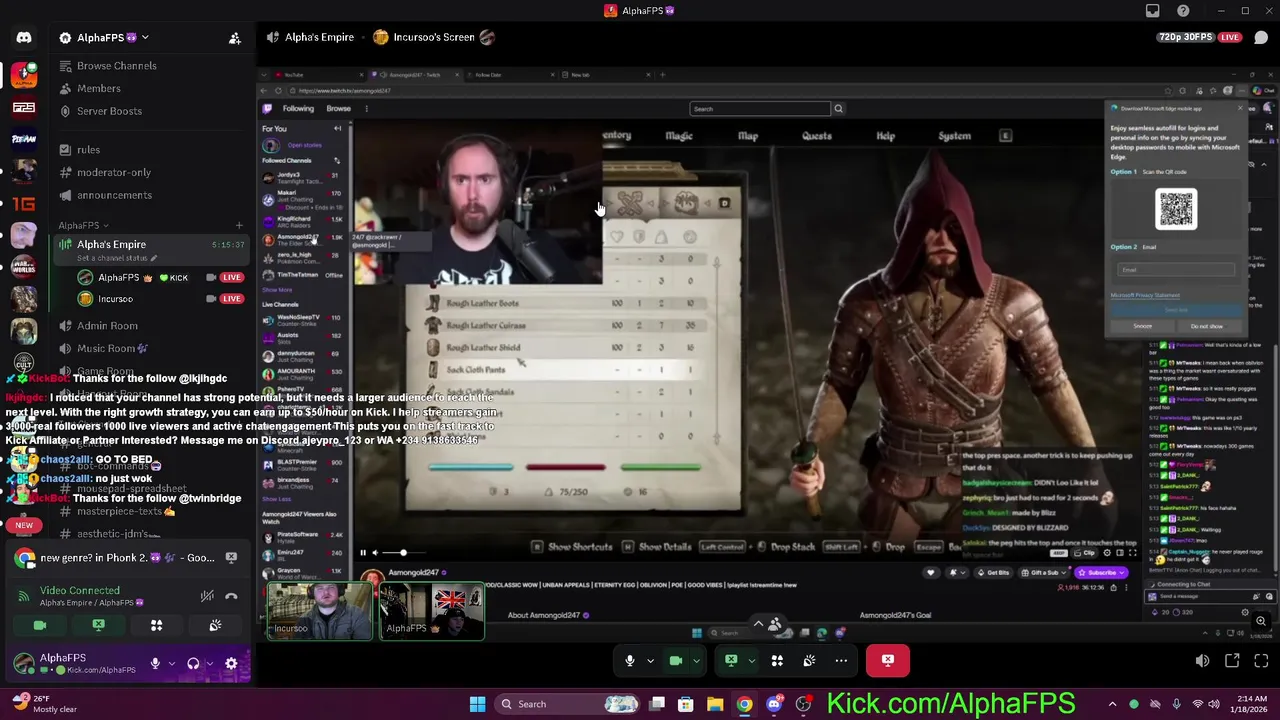Screen dimensions: 1280x720
Task: Click the Windows taskbar search box
Action: point(569,704)
